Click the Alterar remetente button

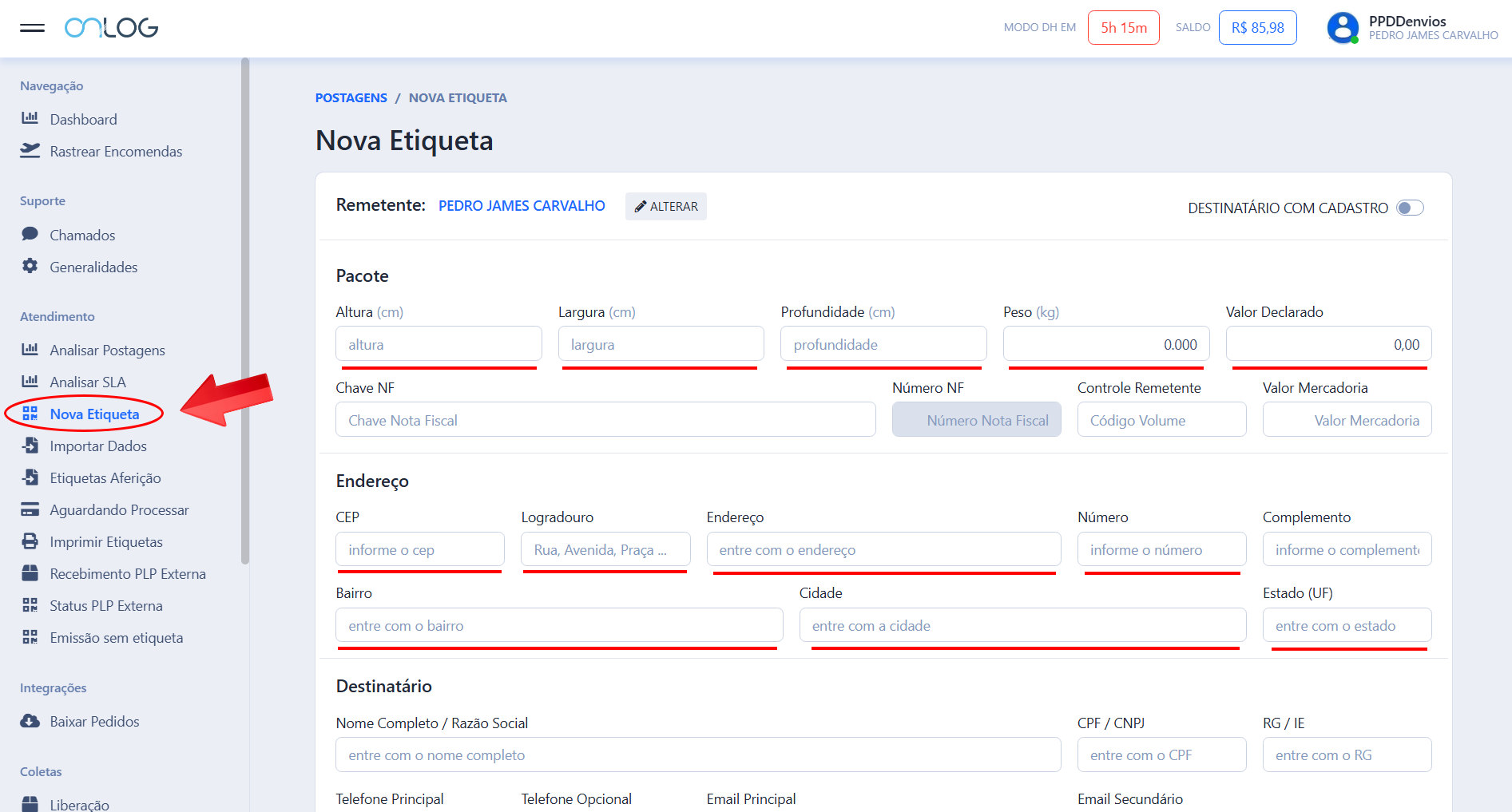click(x=665, y=206)
